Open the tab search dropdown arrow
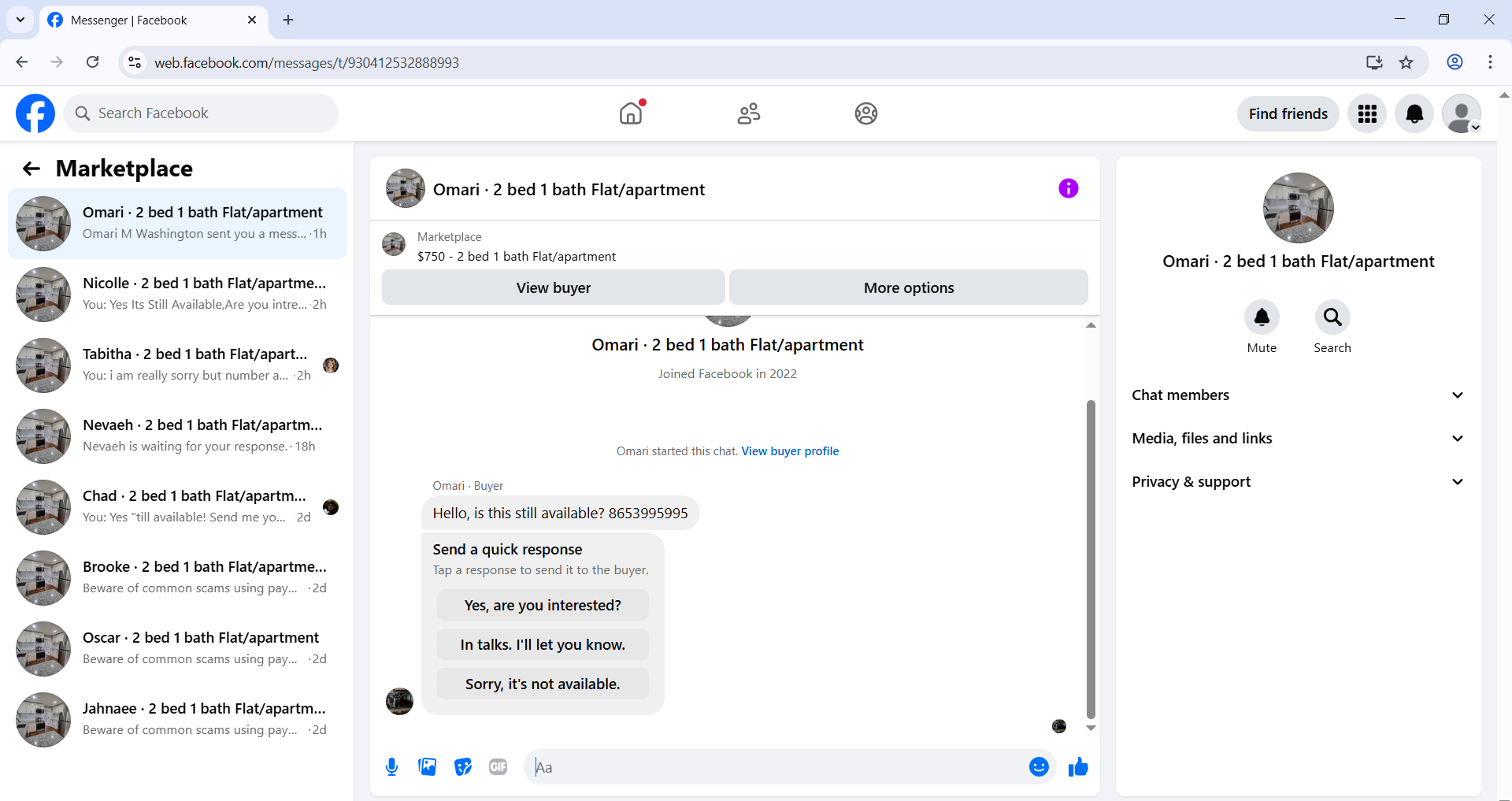 click(x=20, y=20)
